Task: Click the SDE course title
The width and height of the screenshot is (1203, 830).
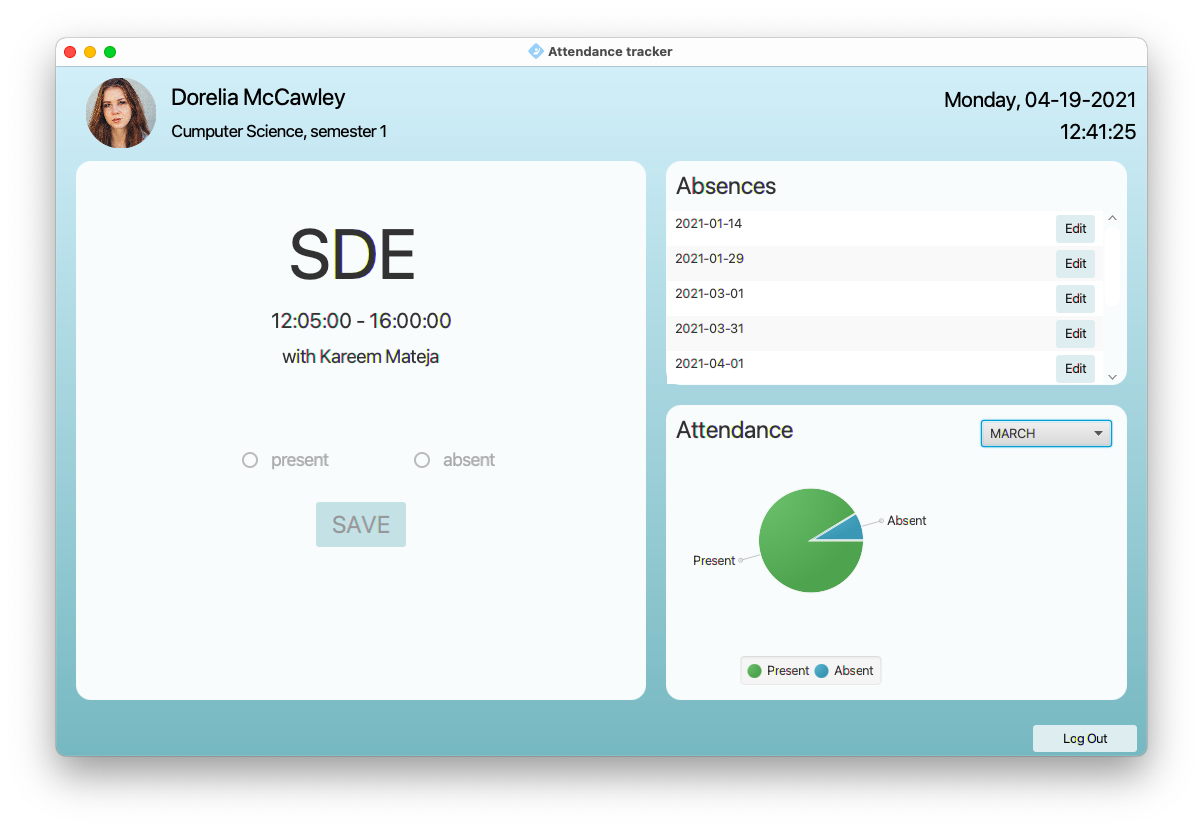Action: click(x=352, y=255)
